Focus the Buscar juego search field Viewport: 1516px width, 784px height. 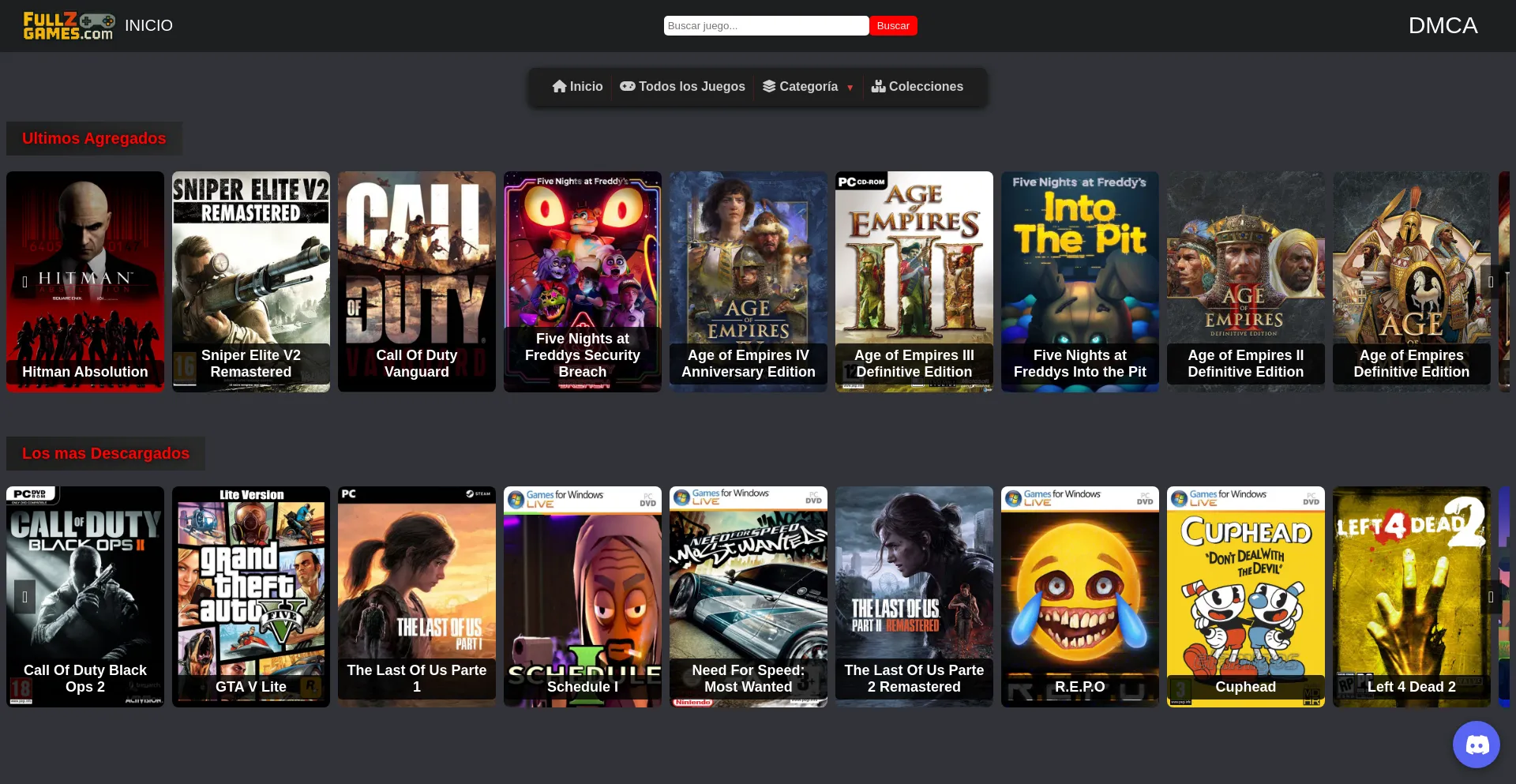coord(766,25)
